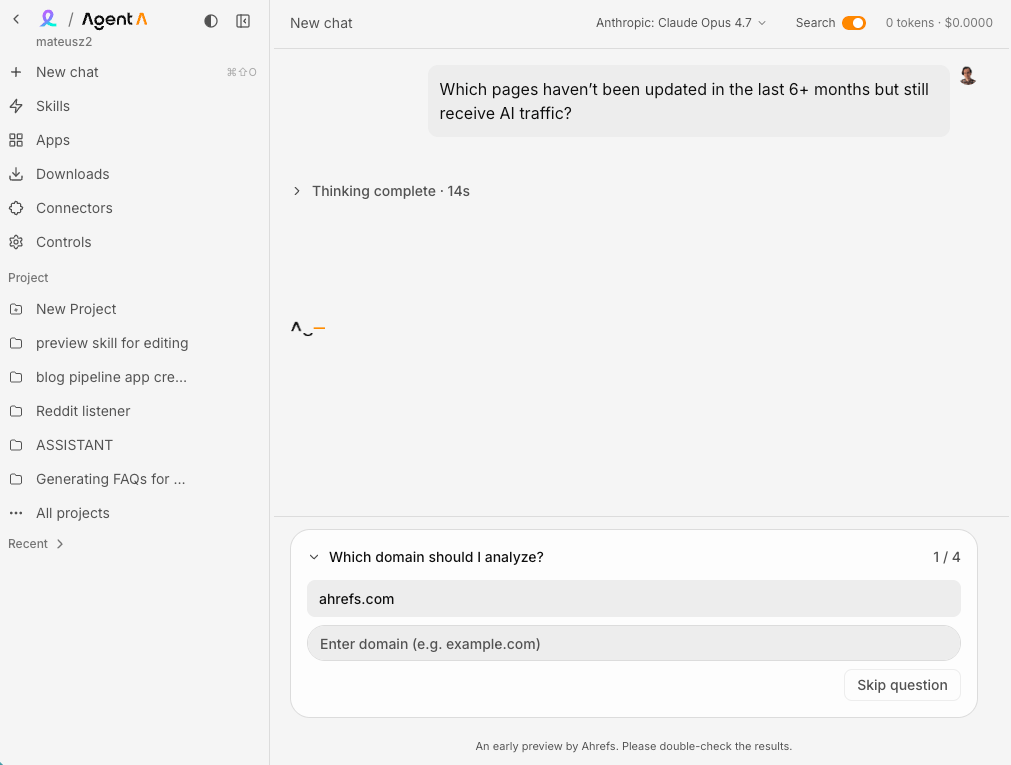Click the Agent A logo
Screen dimensions: 1011x765
115,20
